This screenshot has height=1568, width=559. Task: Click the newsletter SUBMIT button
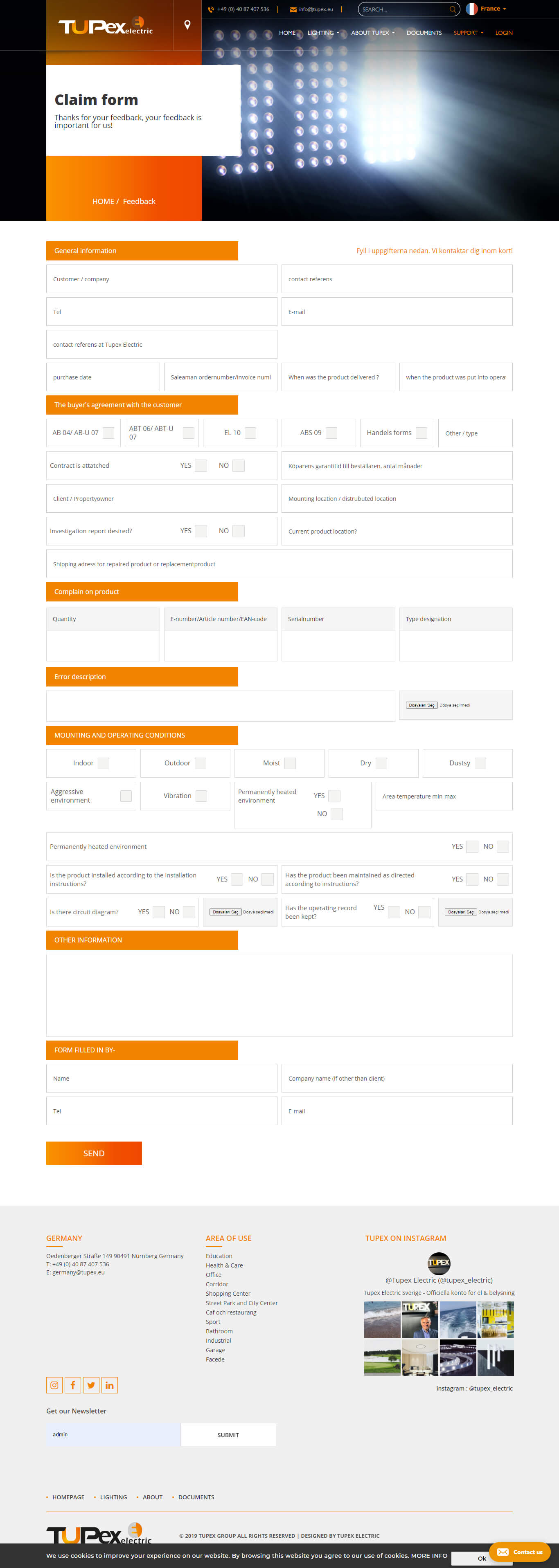pyautogui.click(x=228, y=1434)
